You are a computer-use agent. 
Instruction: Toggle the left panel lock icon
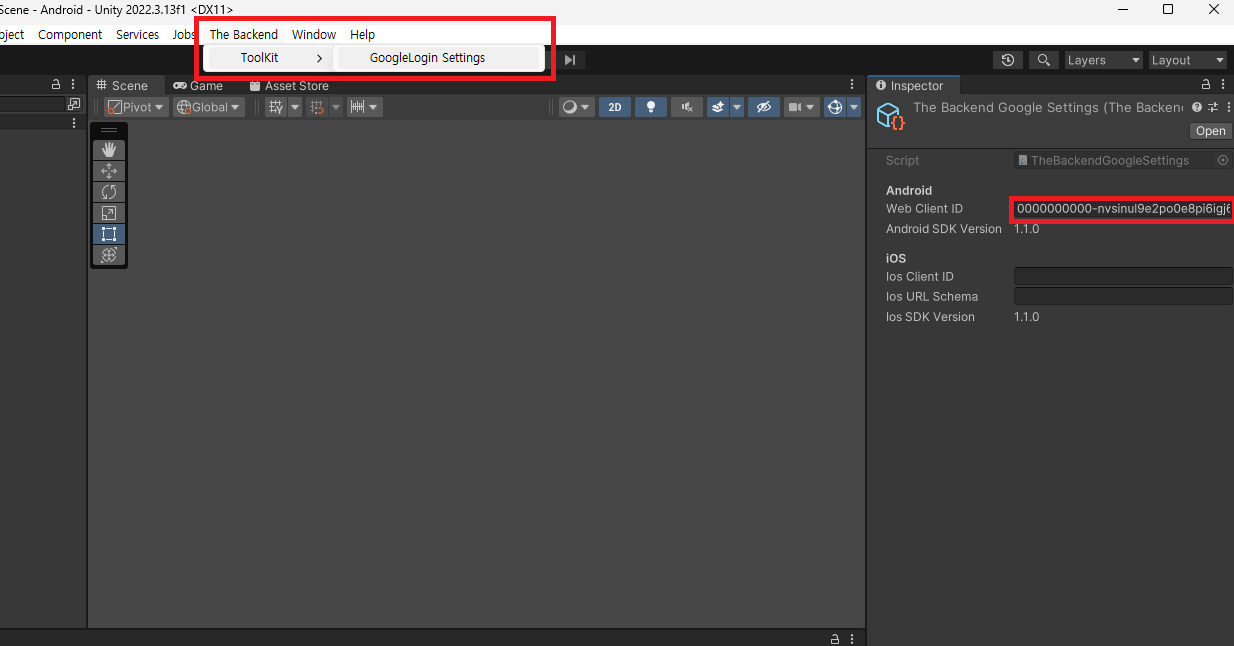pyautogui.click(x=56, y=85)
